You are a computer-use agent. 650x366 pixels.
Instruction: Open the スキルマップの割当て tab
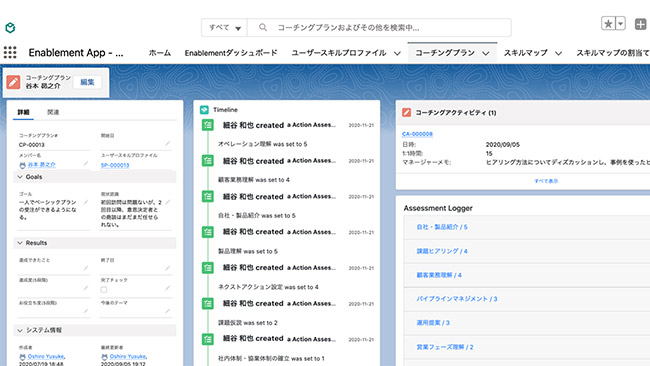click(613, 53)
